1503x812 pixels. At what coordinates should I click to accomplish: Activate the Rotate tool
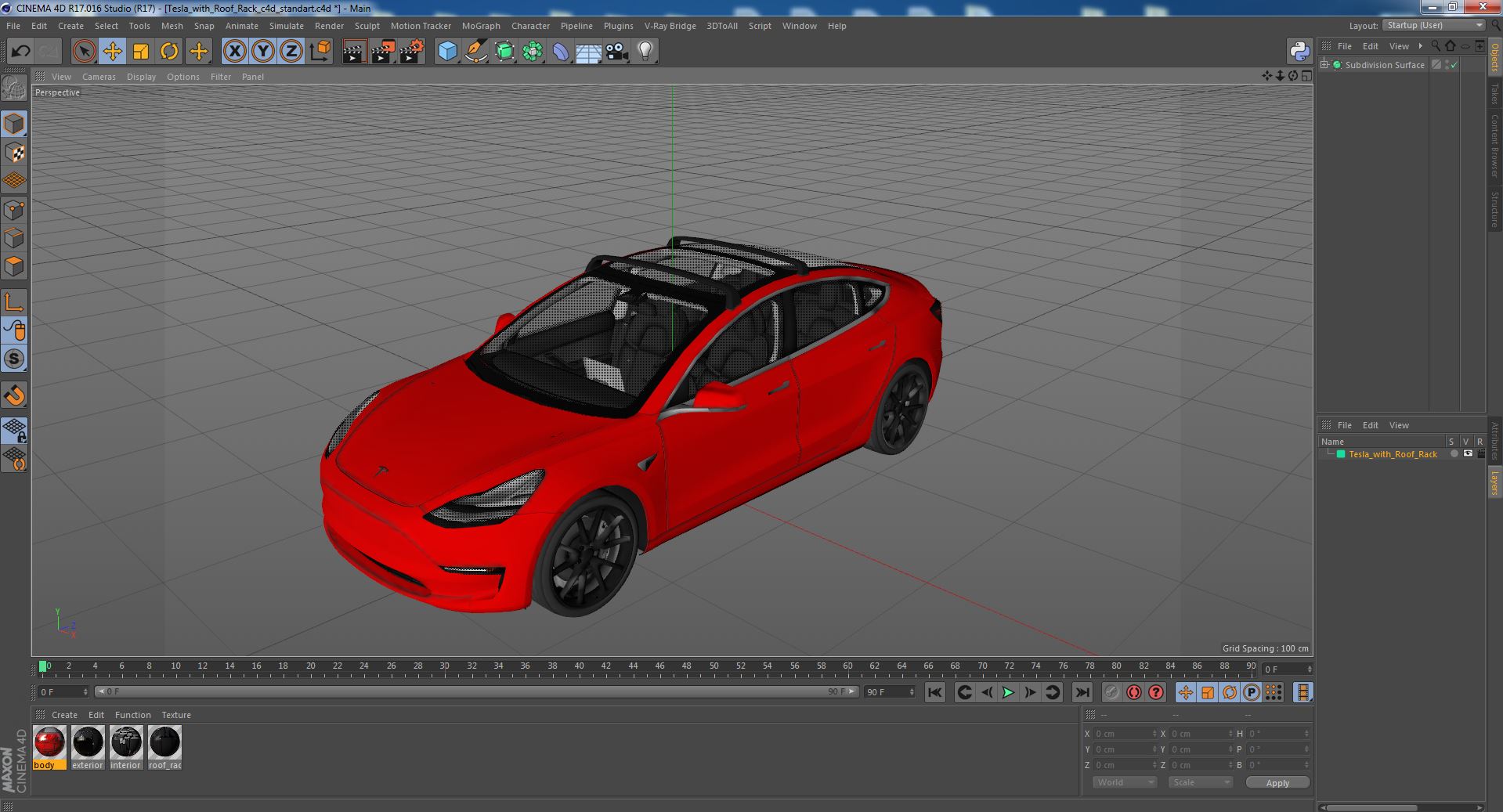coord(169,52)
